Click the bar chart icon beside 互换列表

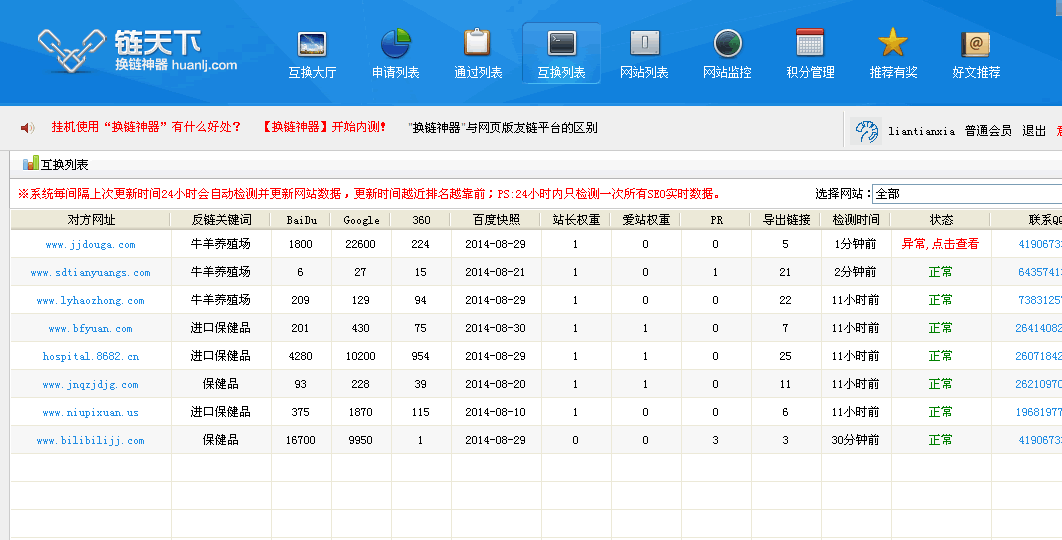tap(30, 163)
